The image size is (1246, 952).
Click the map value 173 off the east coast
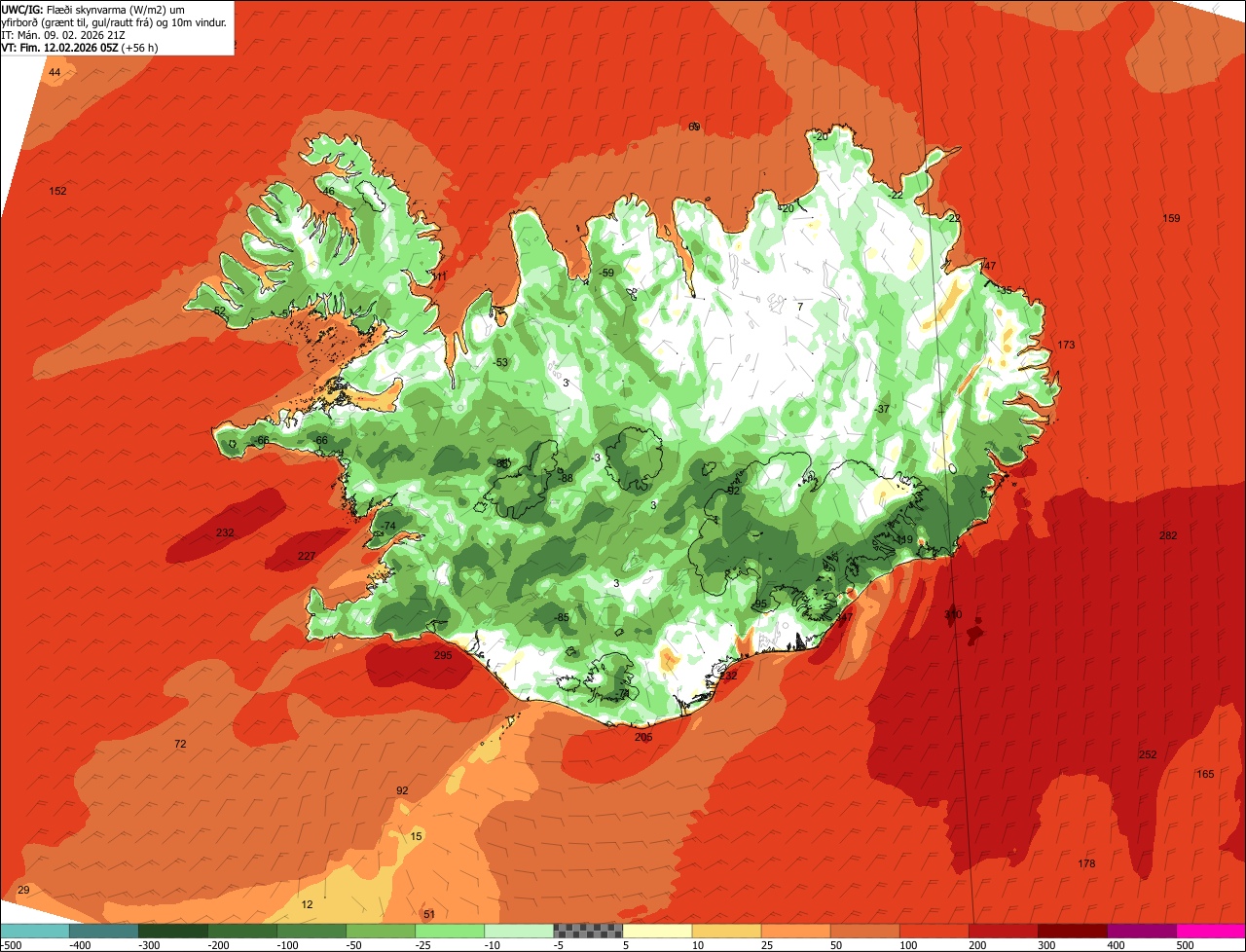pos(1066,346)
